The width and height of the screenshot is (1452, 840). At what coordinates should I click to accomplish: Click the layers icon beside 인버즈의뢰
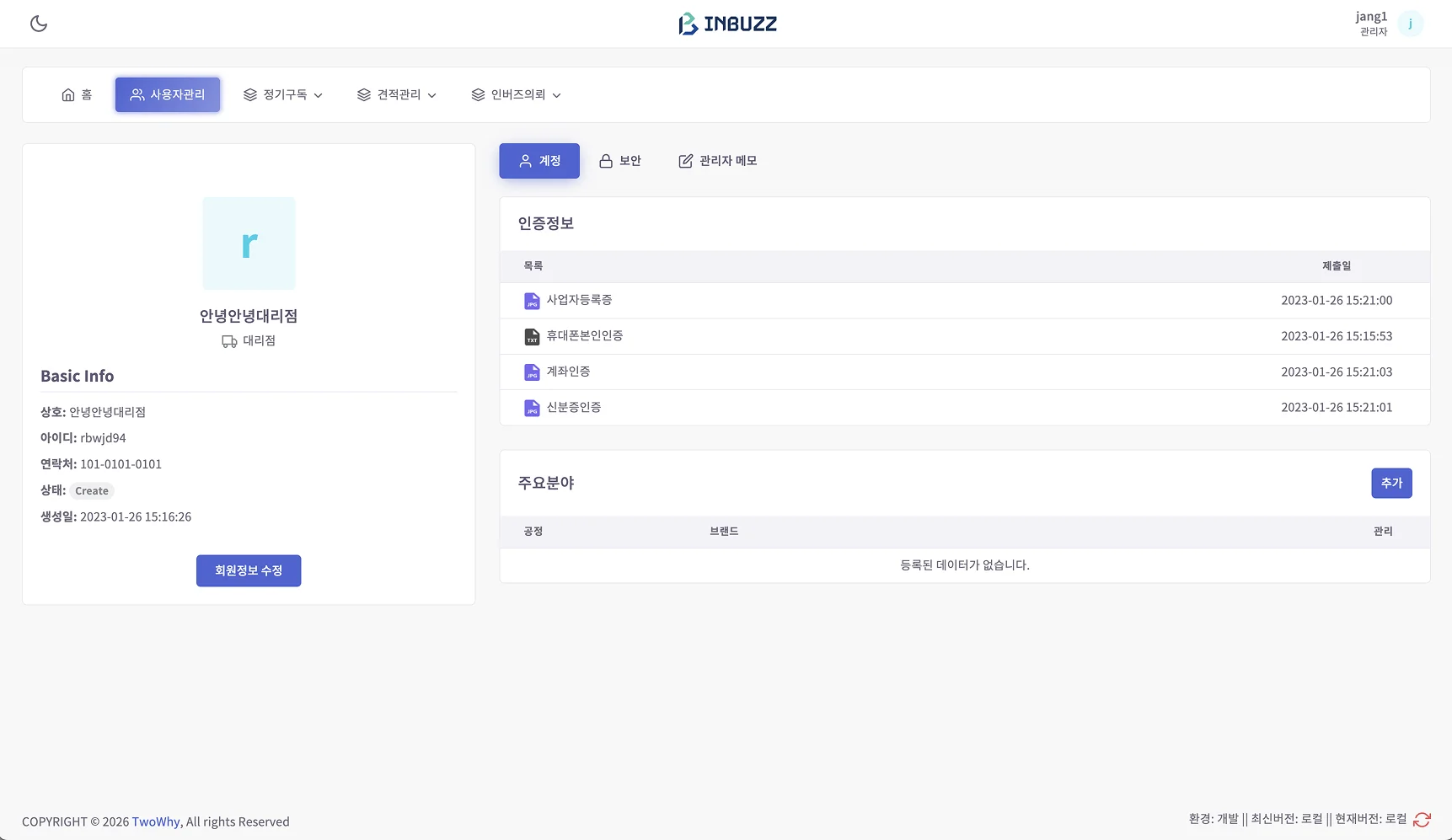[479, 95]
